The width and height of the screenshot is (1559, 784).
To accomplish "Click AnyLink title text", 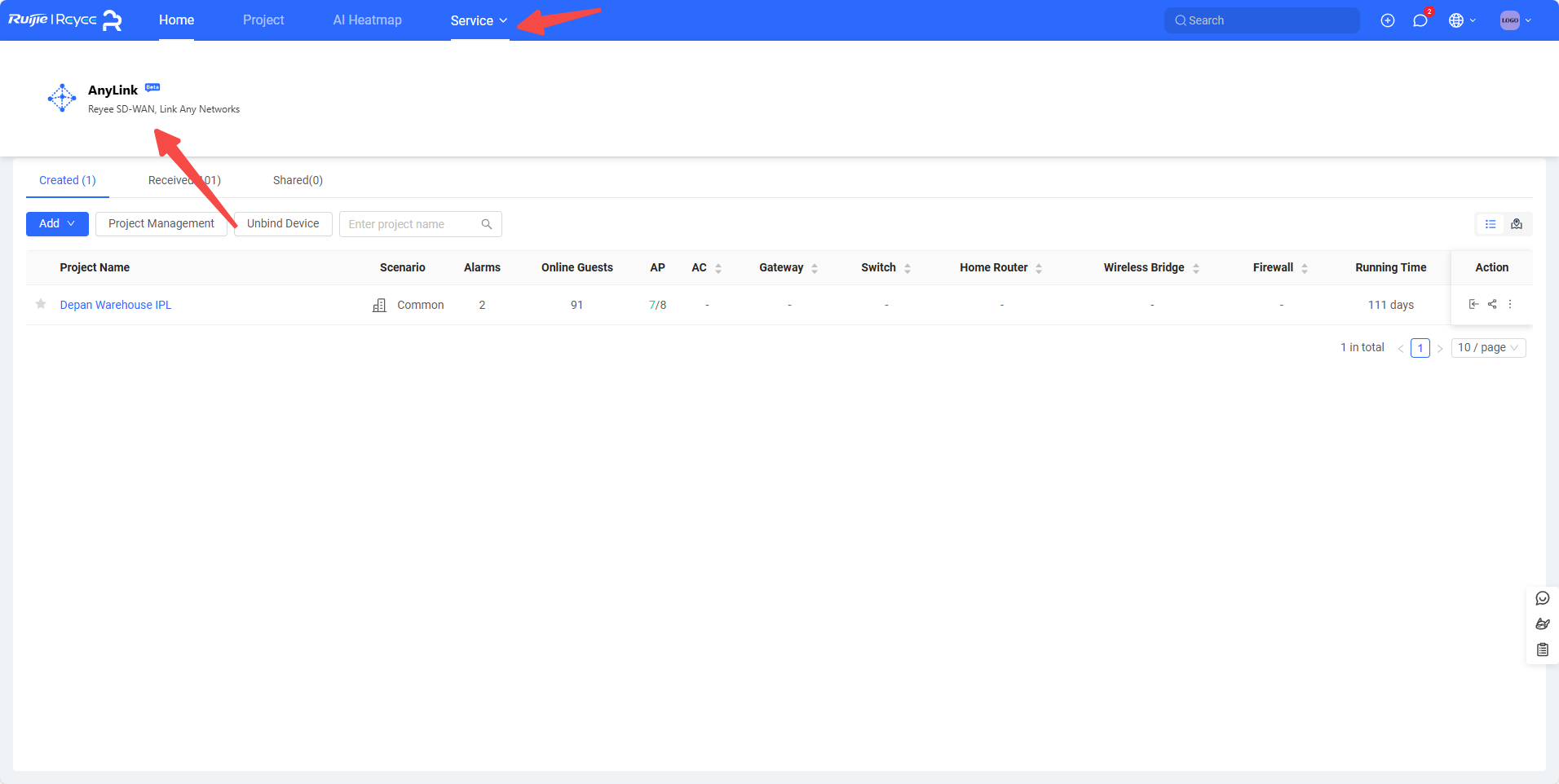I will coord(113,90).
